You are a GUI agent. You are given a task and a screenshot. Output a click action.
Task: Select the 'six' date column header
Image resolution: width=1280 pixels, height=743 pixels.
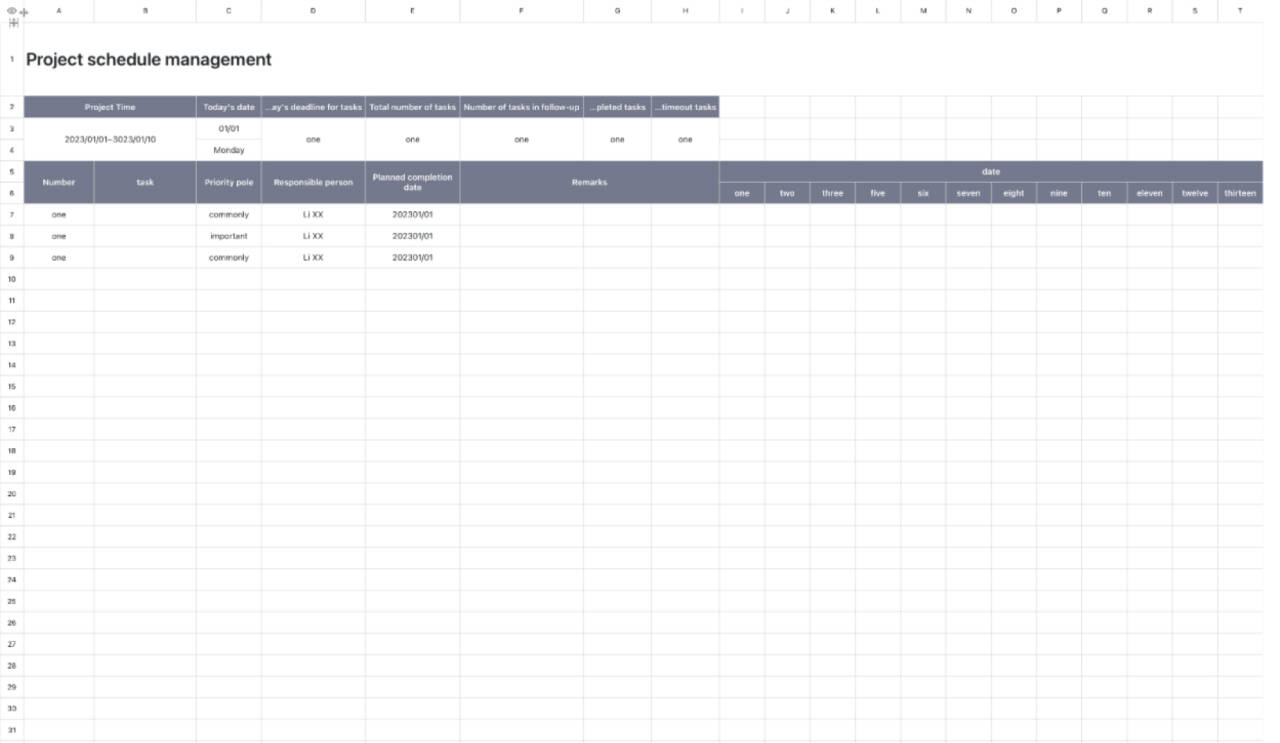click(923, 193)
